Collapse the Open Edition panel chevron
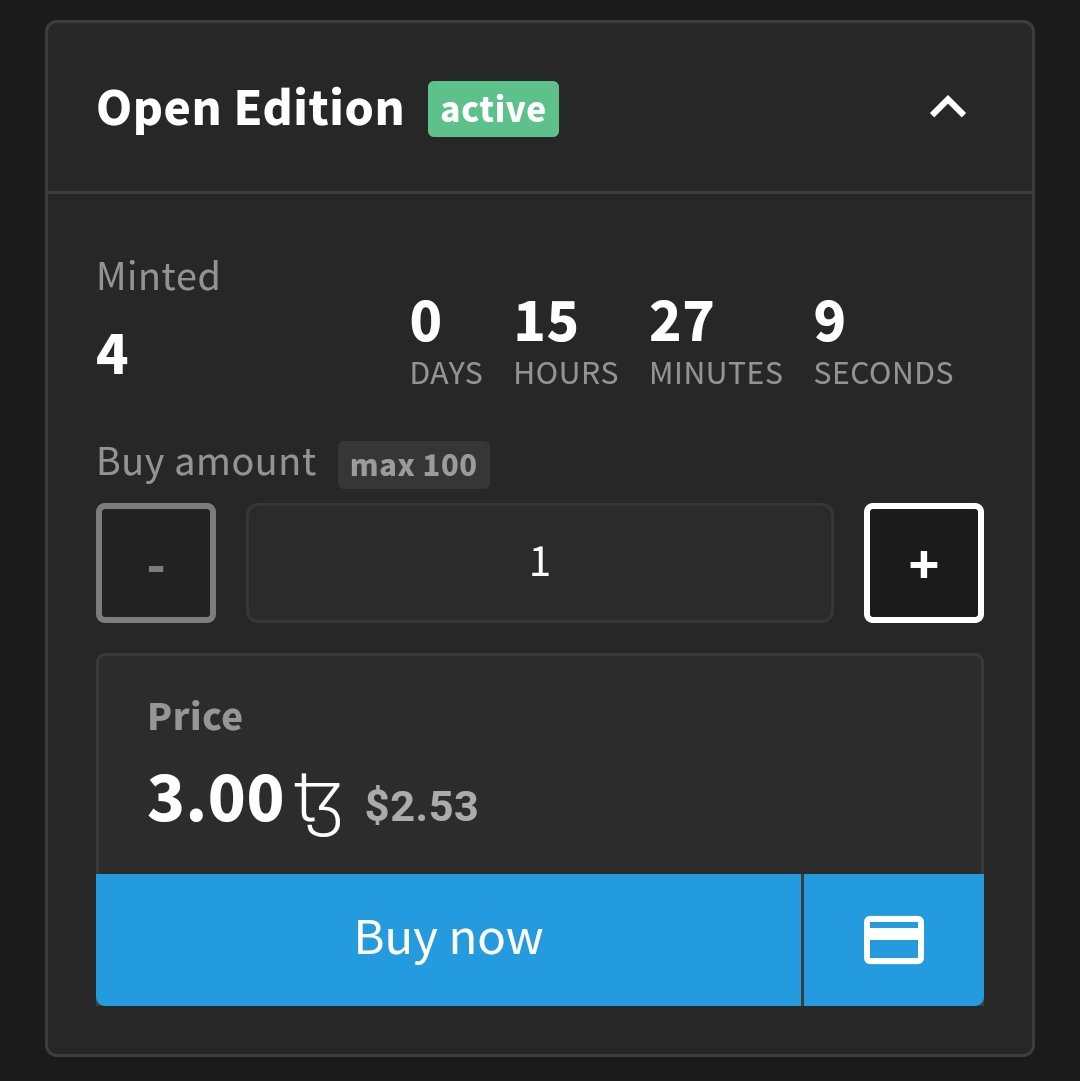The width and height of the screenshot is (1080, 1081). click(x=948, y=107)
